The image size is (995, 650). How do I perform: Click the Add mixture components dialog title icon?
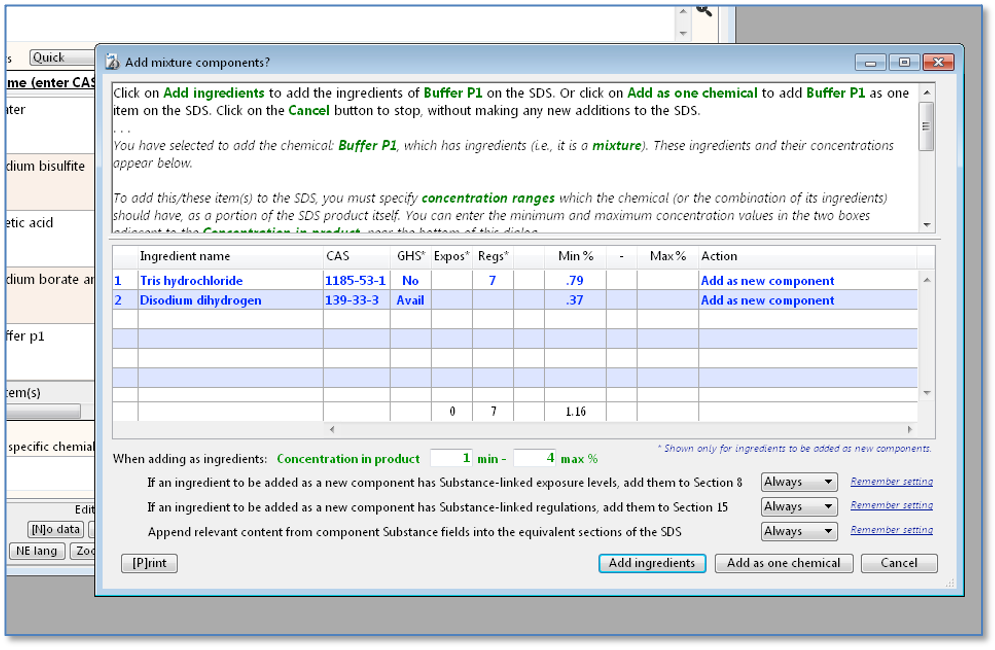pyautogui.click(x=112, y=62)
